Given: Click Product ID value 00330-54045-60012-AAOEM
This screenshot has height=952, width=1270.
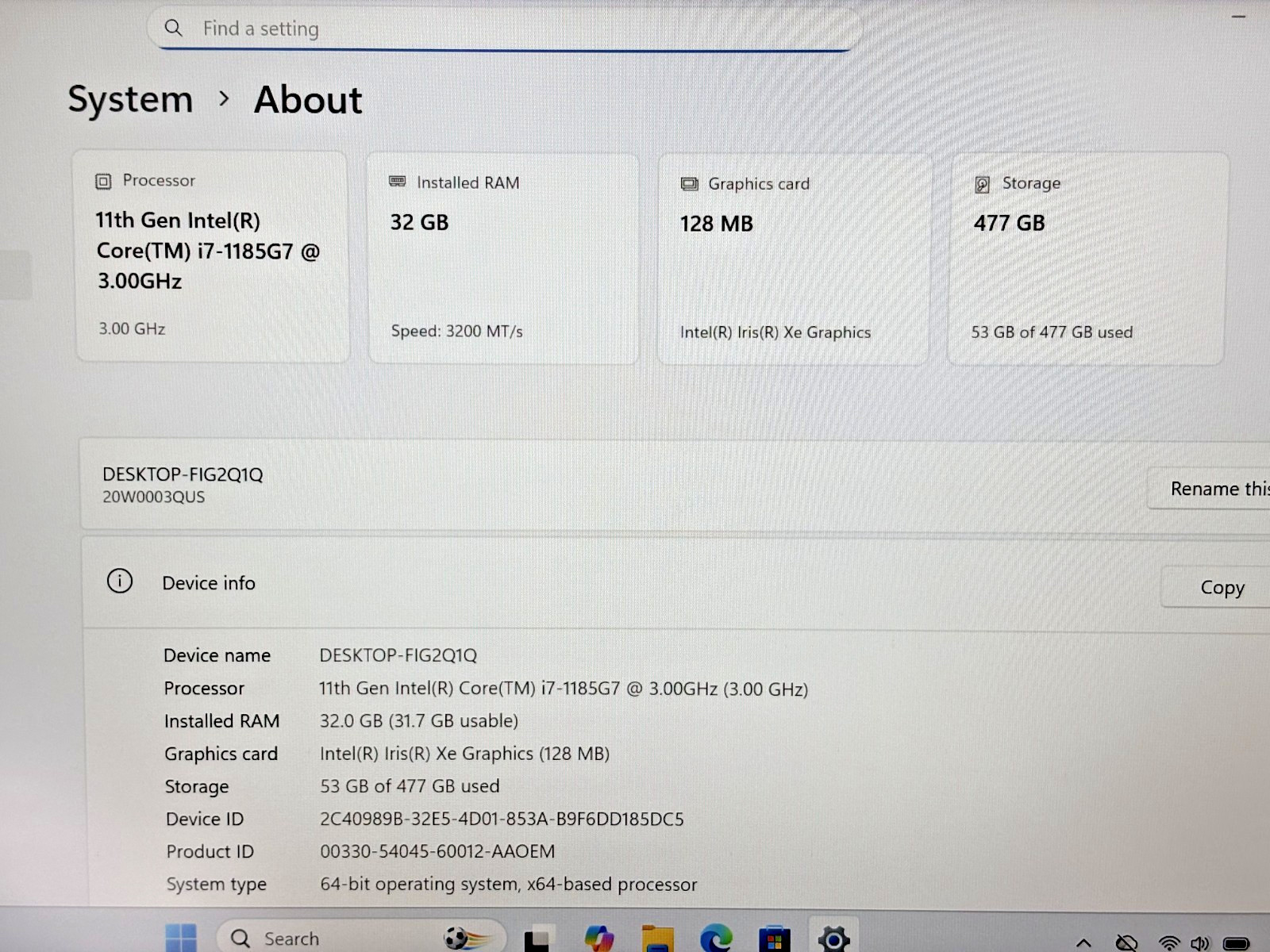Looking at the screenshot, I should (x=437, y=851).
